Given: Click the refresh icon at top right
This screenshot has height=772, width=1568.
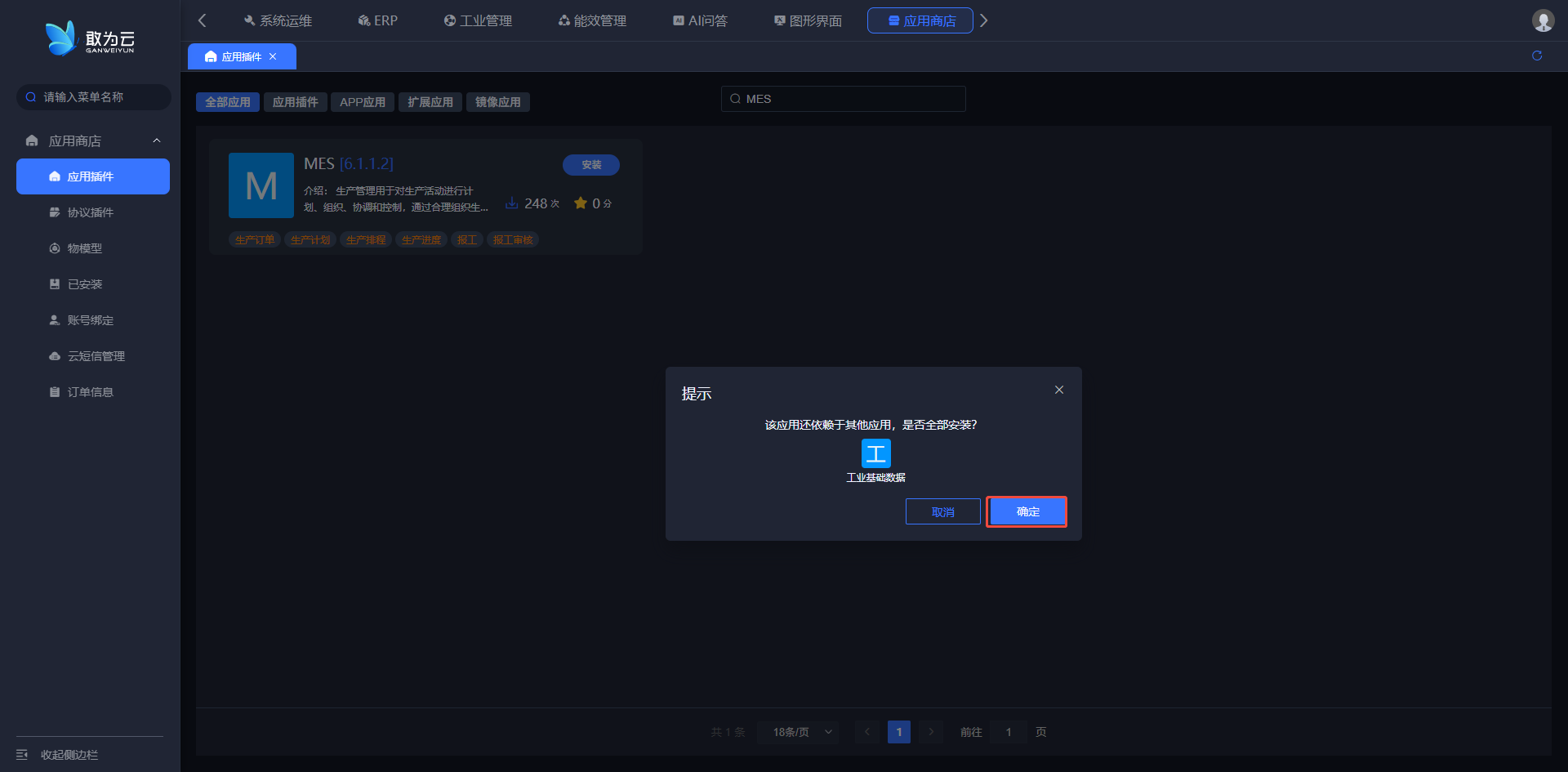Looking at the screenshot, I should tap(1537, 56).
